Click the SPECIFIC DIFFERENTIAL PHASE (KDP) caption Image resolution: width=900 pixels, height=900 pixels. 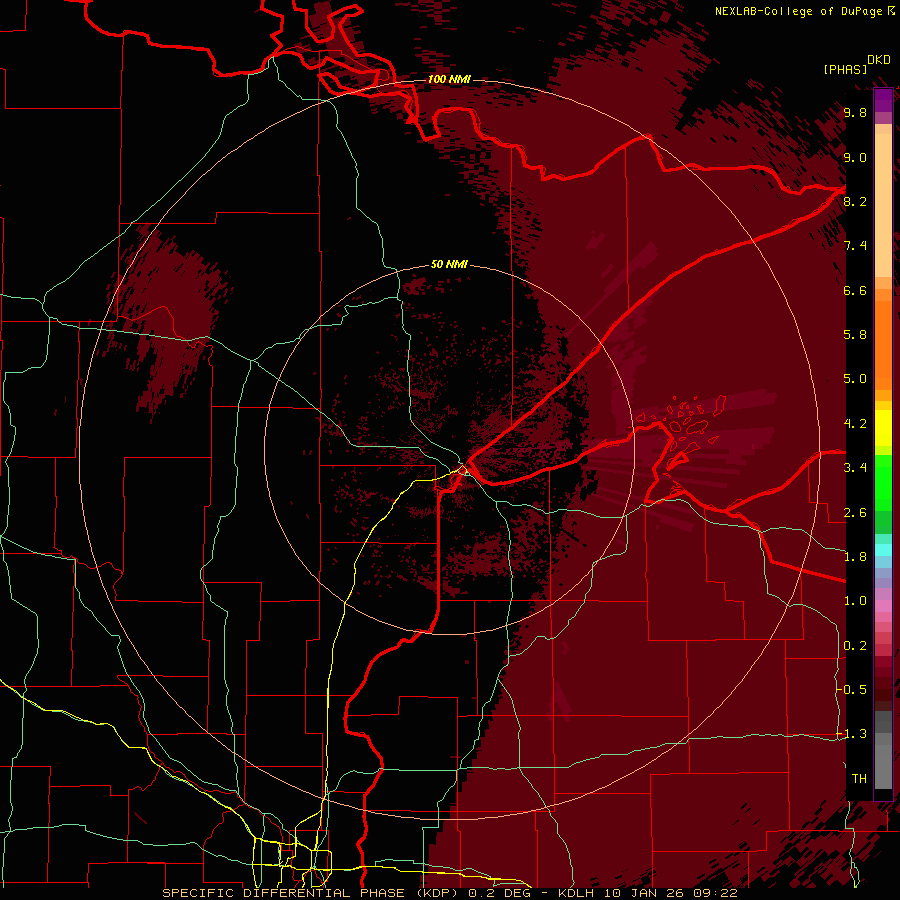point(309,893)
